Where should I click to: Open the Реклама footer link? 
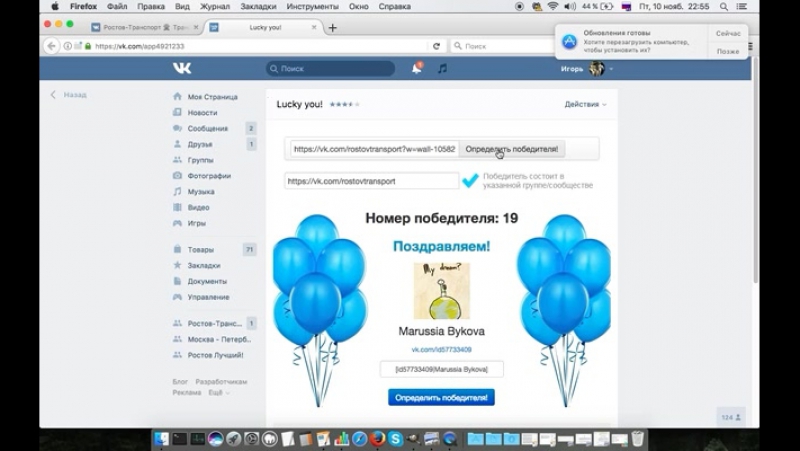pos(187,392)
